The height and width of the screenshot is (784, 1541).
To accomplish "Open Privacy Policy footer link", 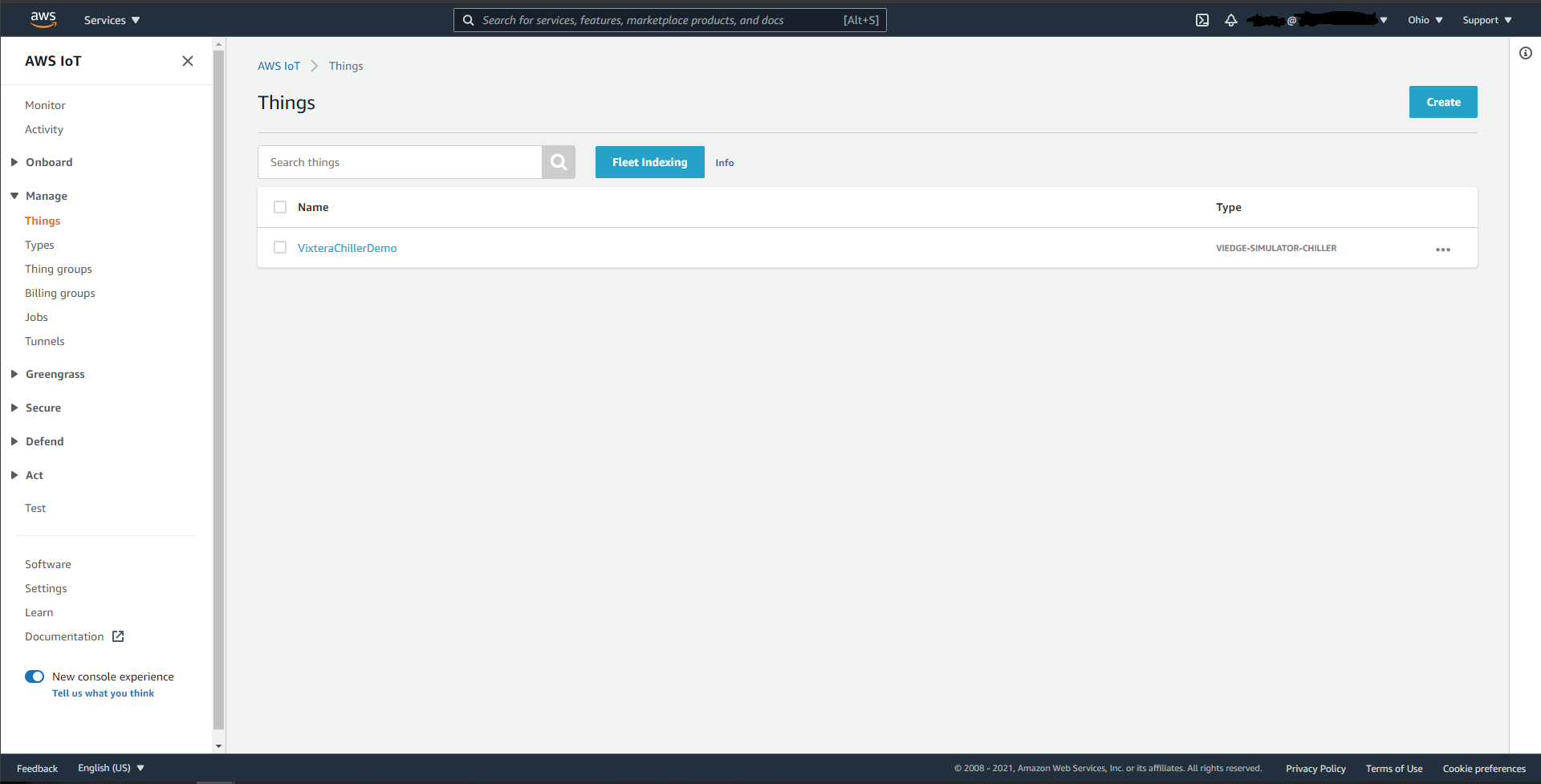I will coord(1315,769).
